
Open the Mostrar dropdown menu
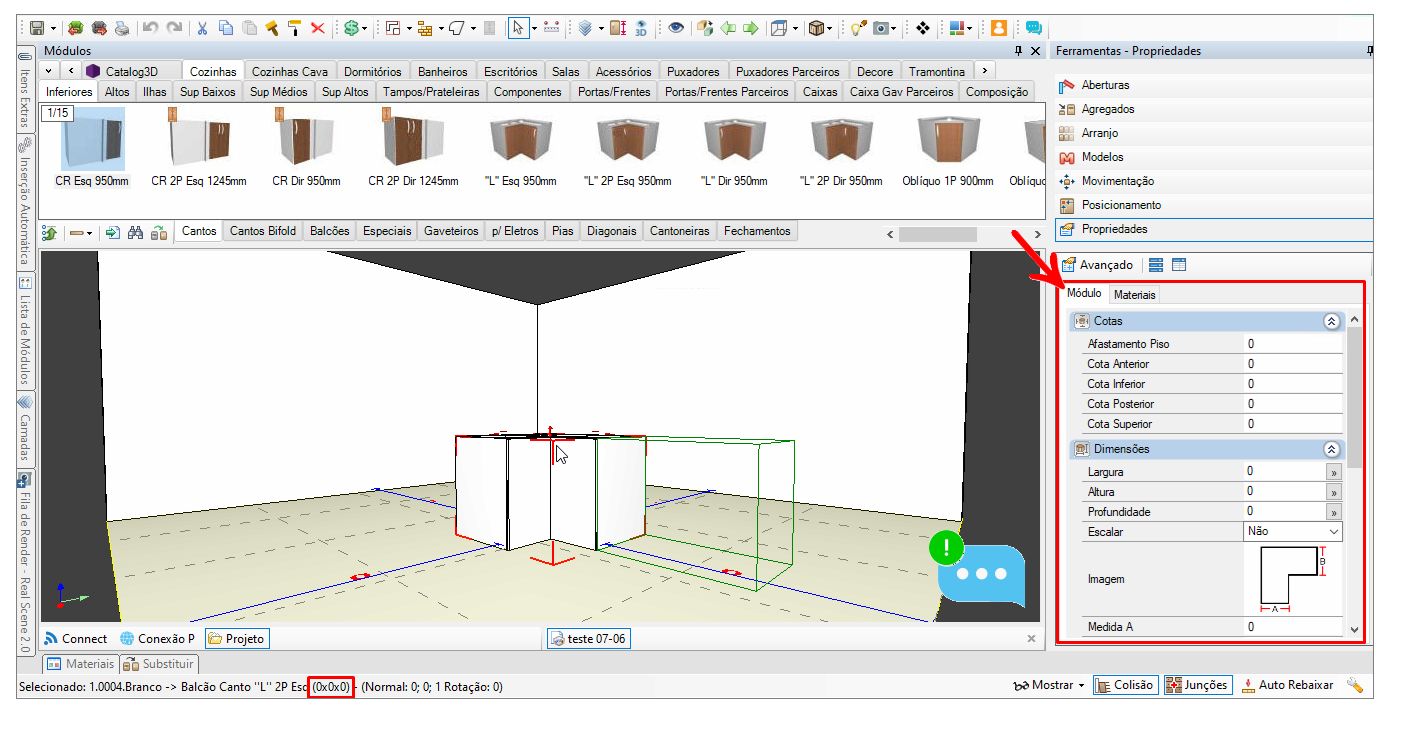tap(1049, 685)
